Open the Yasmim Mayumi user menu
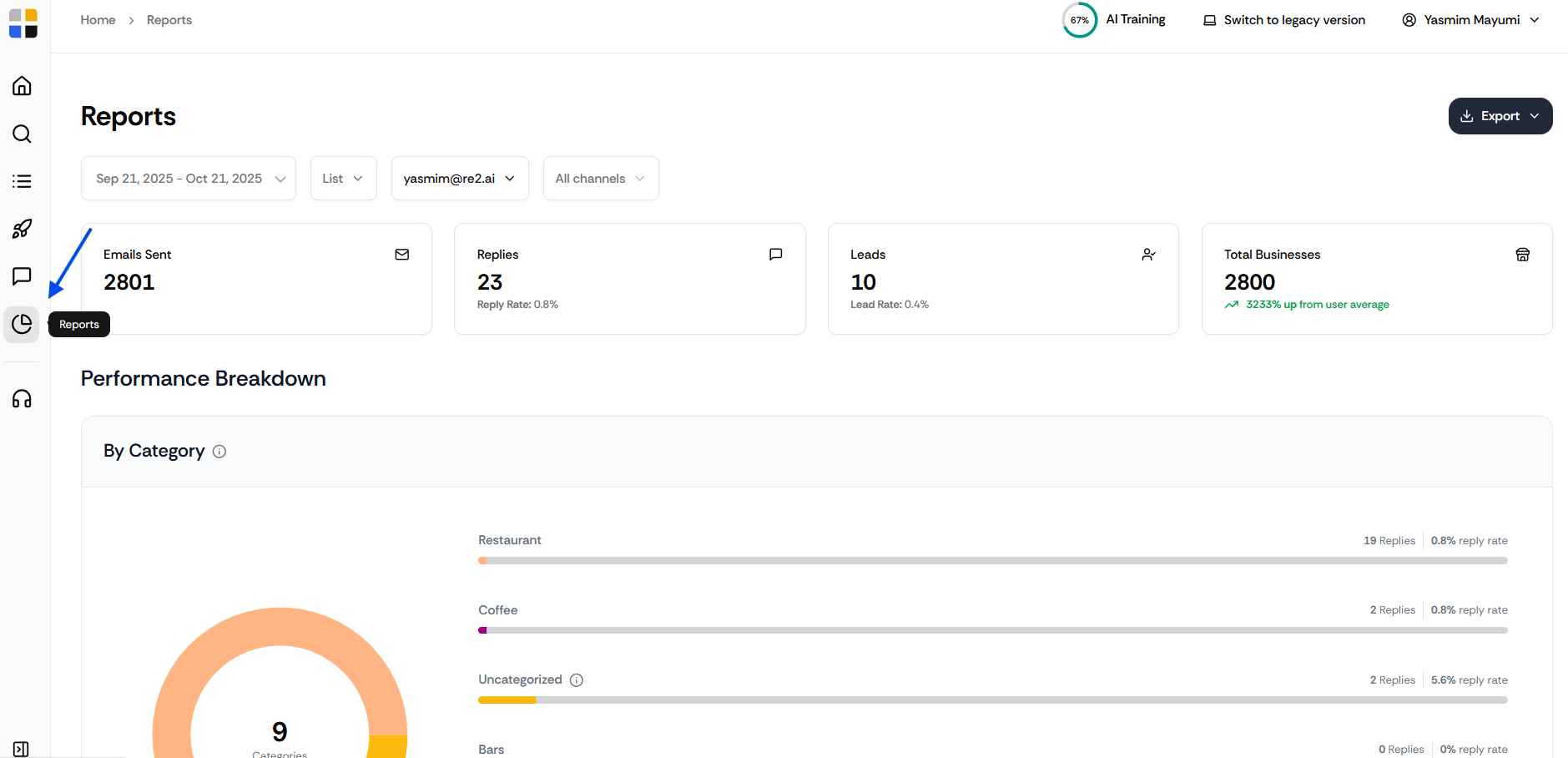The height and width of the screenshot is (758, 1568). tap(1470, 20)
